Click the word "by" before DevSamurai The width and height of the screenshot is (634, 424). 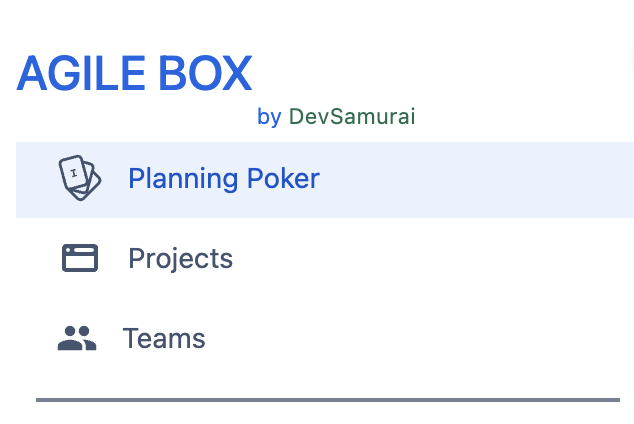click(269, 117)
